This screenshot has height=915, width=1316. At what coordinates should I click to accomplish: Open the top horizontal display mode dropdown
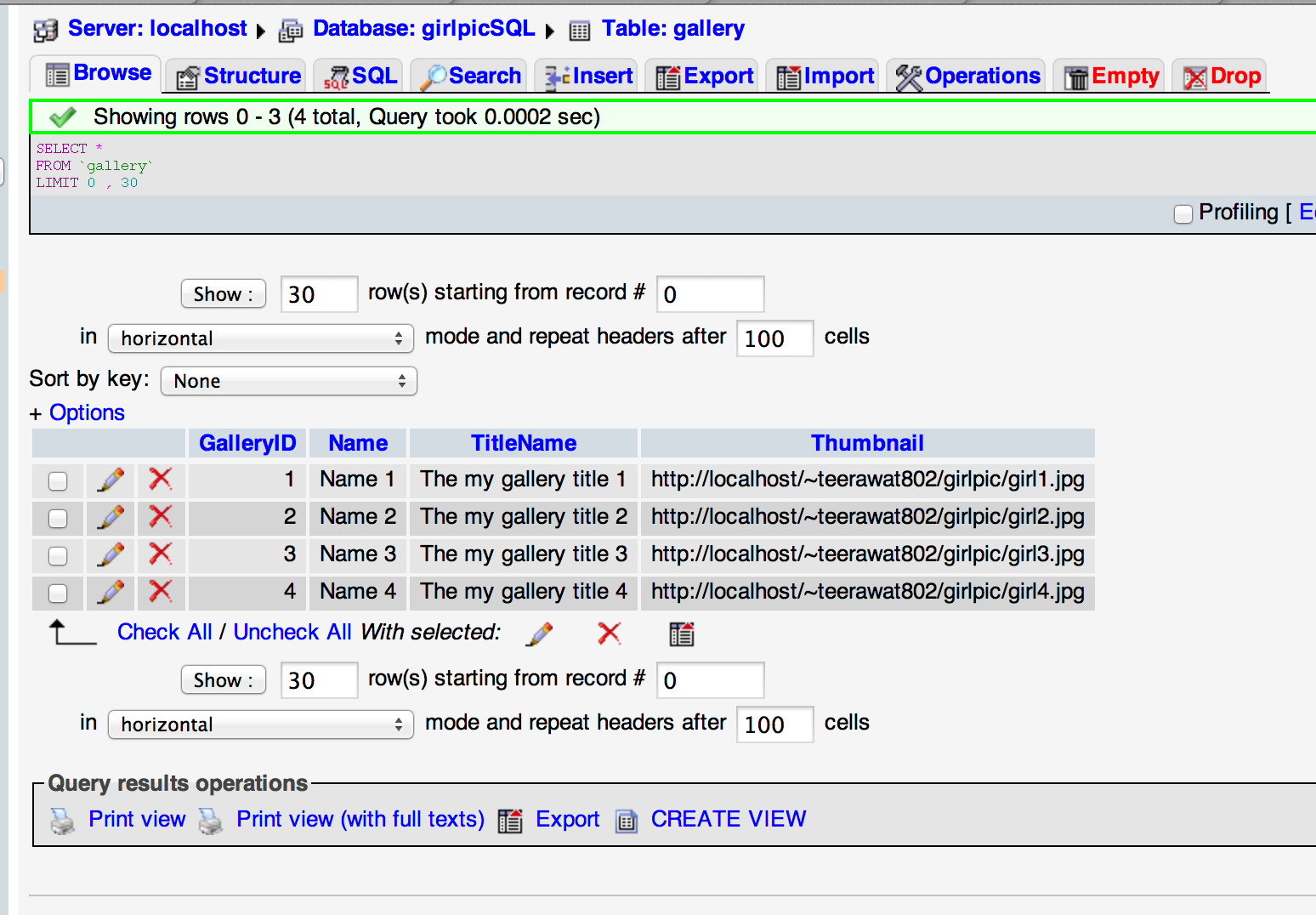tap(260, 338)
